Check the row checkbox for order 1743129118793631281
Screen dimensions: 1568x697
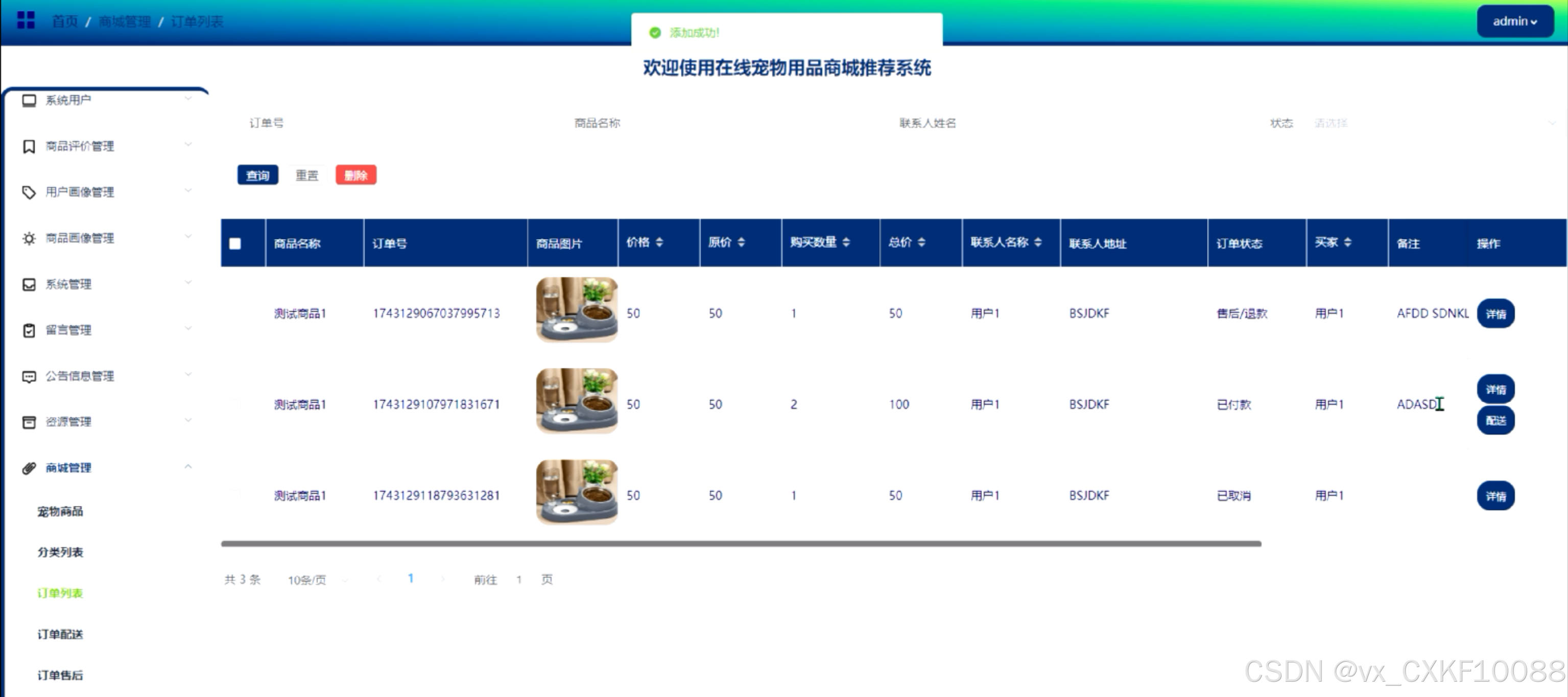pyautogui.click(x=235, y=496)
